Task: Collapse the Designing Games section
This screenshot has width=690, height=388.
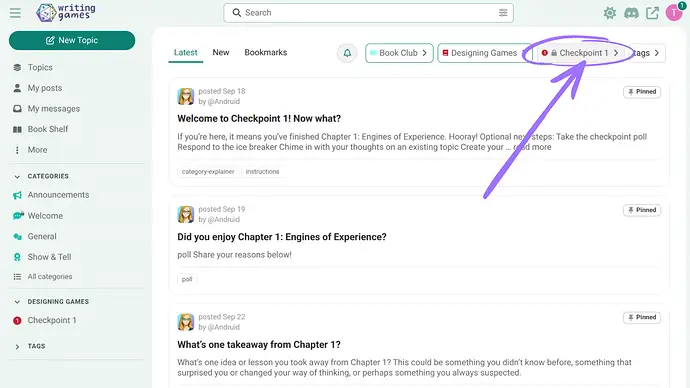Action: tap(17, 302)
